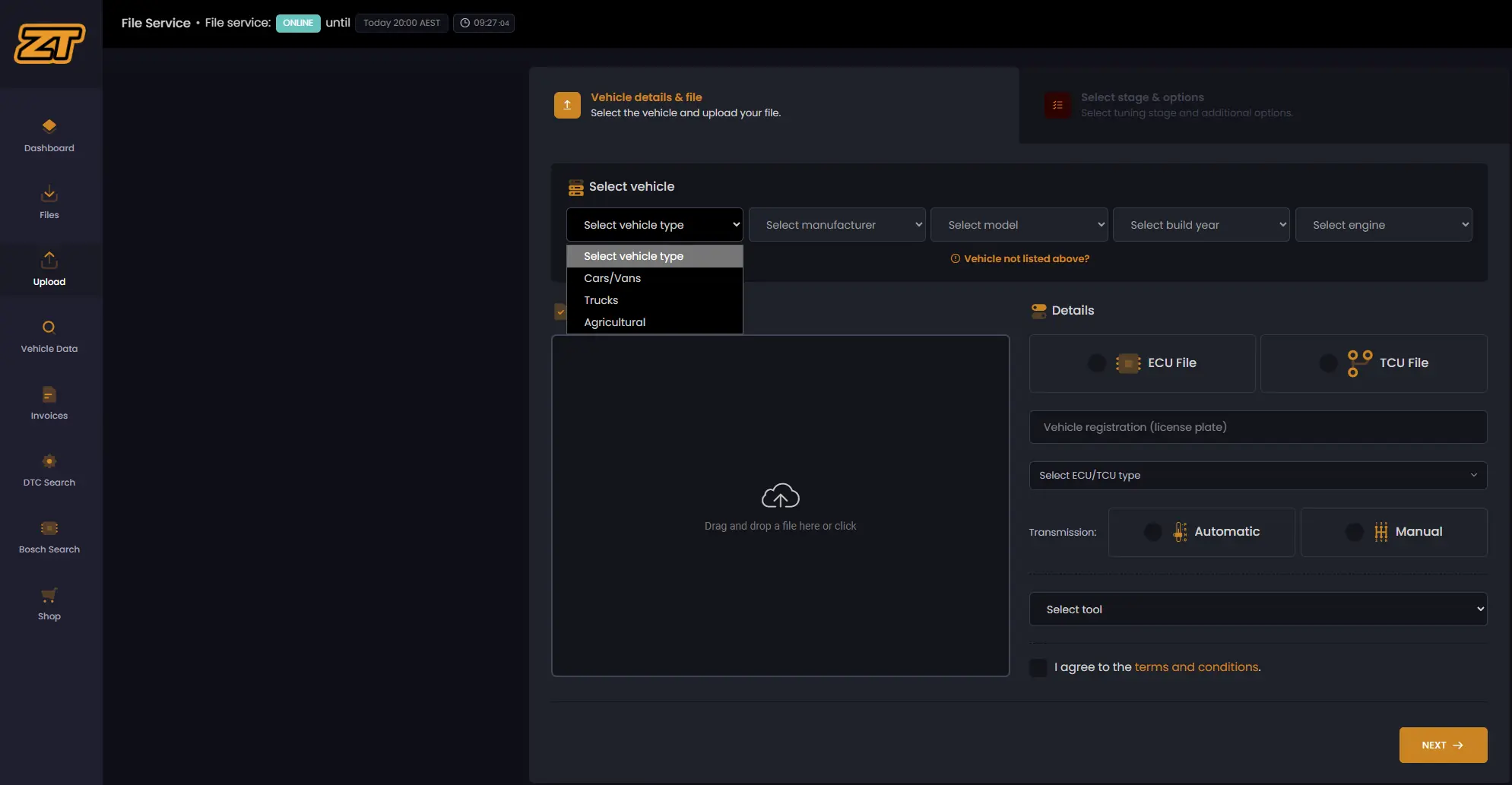Choose Manual transmission radio
Image resolution: width=1512 pixels, height=785 pixels.
(x=1355, y=532)
